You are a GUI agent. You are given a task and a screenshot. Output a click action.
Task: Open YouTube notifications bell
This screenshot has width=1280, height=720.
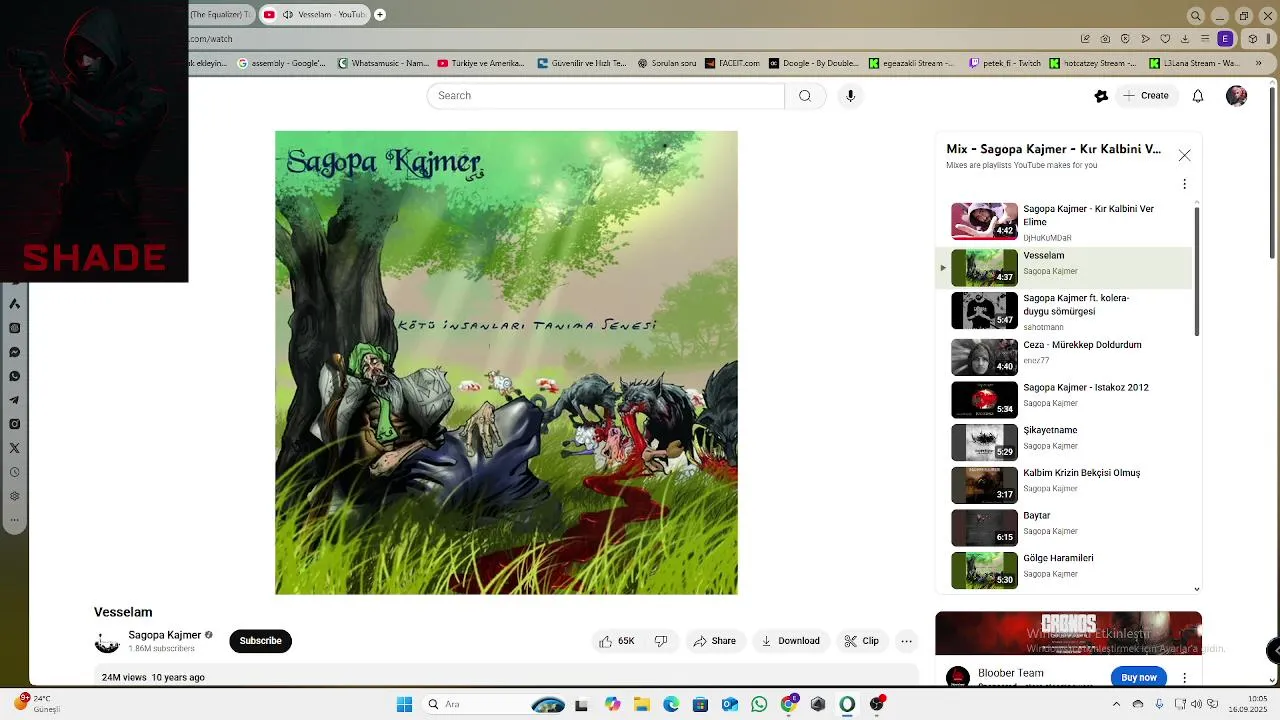1198,96
